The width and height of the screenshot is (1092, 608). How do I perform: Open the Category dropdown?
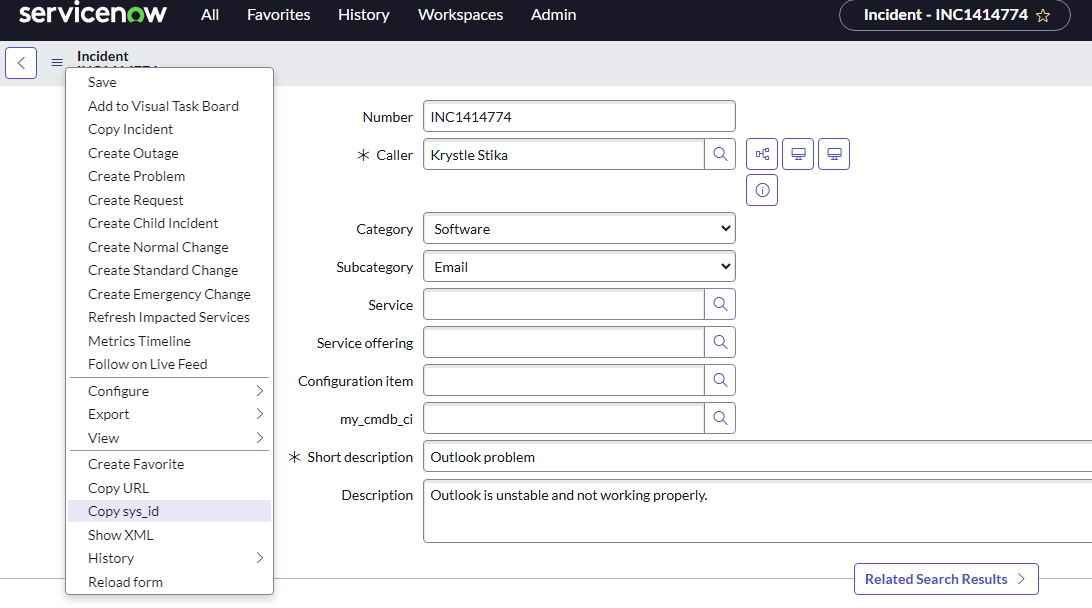click(x=579, y=229)
